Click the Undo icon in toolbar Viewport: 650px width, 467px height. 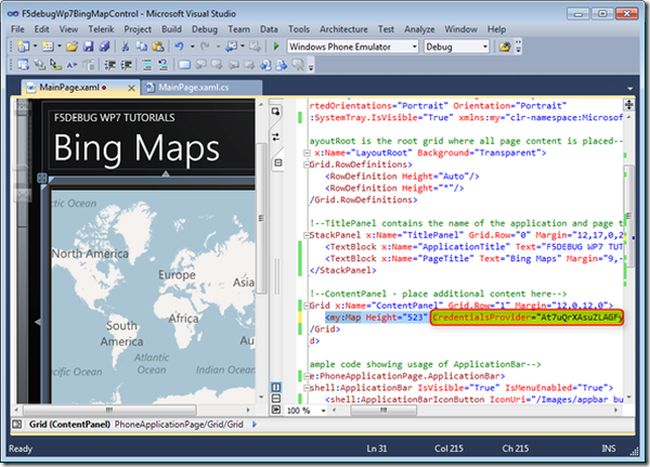click(178, 47)
